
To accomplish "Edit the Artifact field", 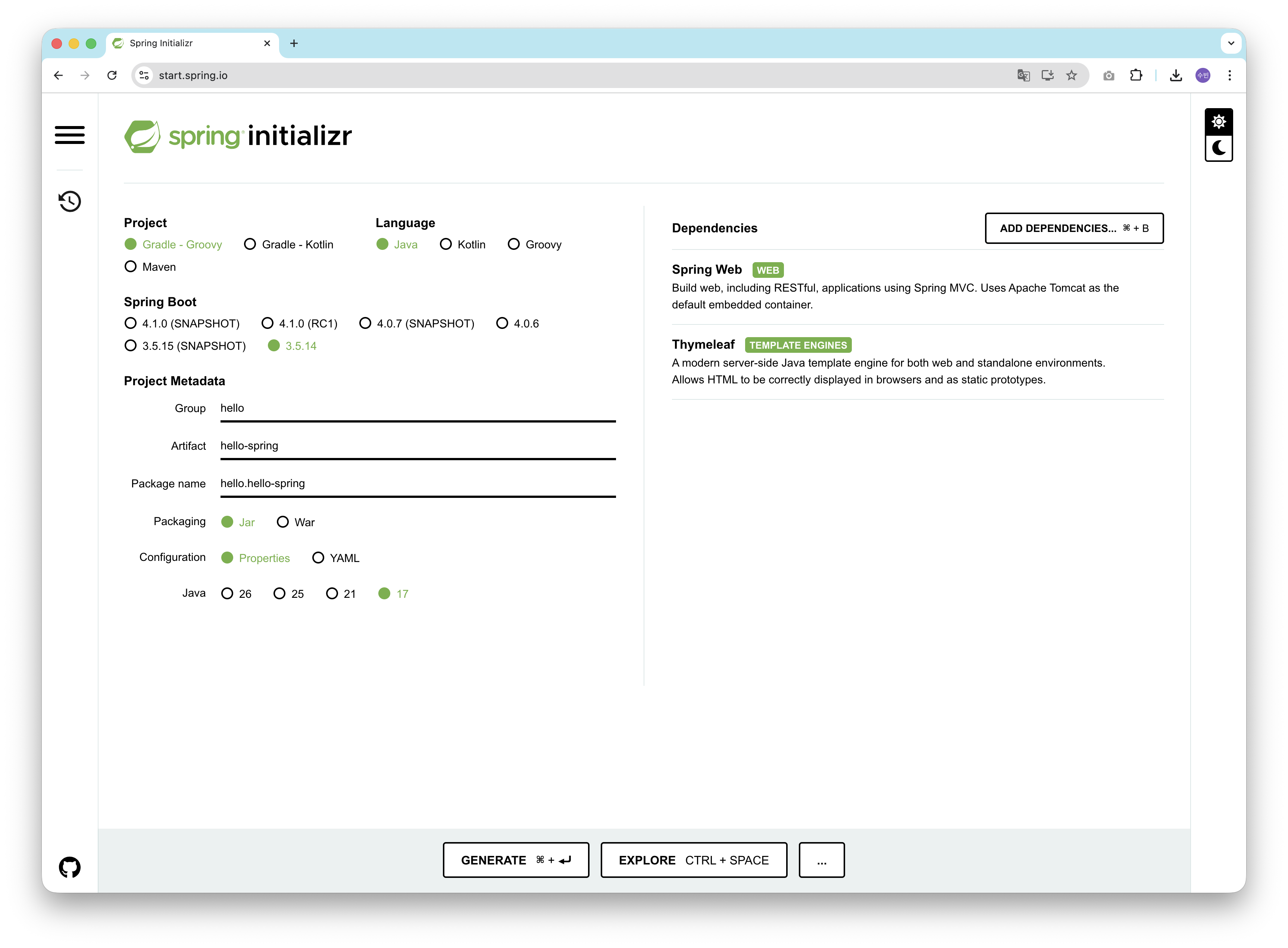I will click(418, 446).
